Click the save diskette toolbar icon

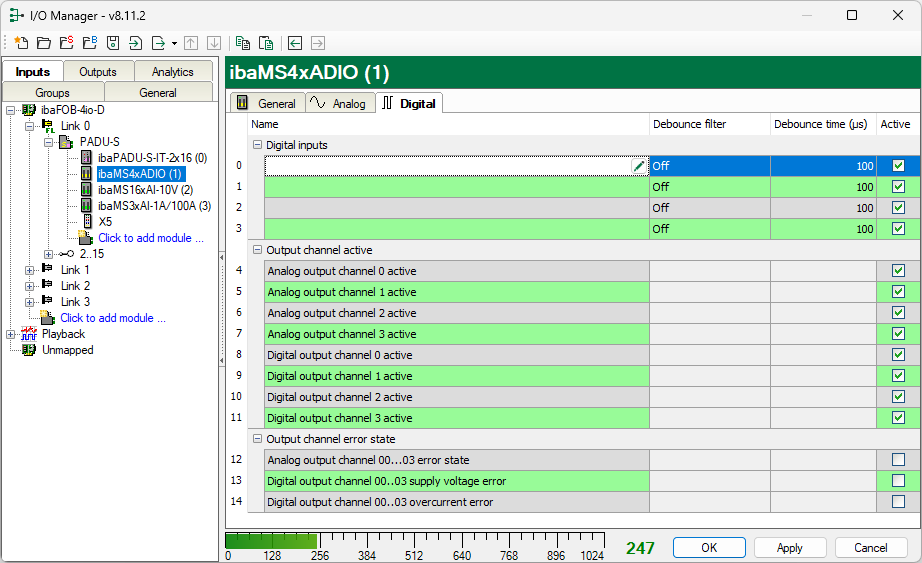113,43
